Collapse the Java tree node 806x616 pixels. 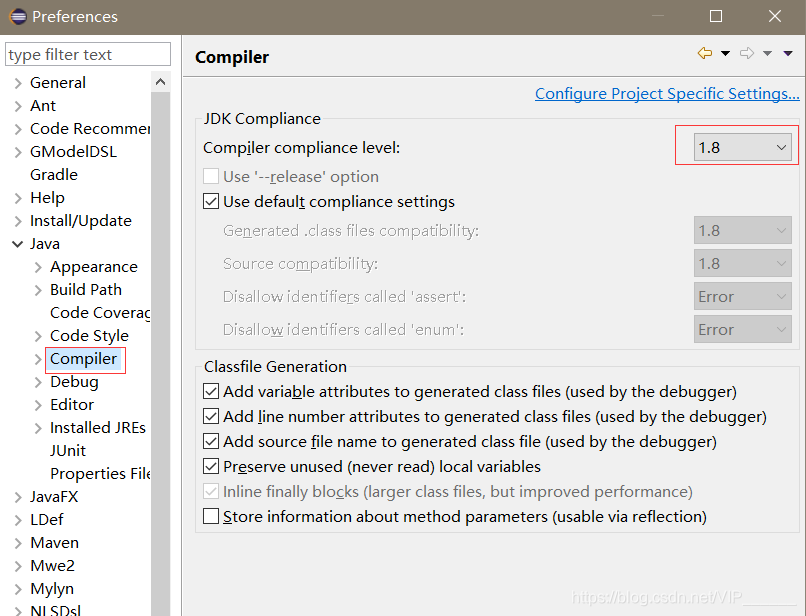pyautogui.click(x=18, y=244)
